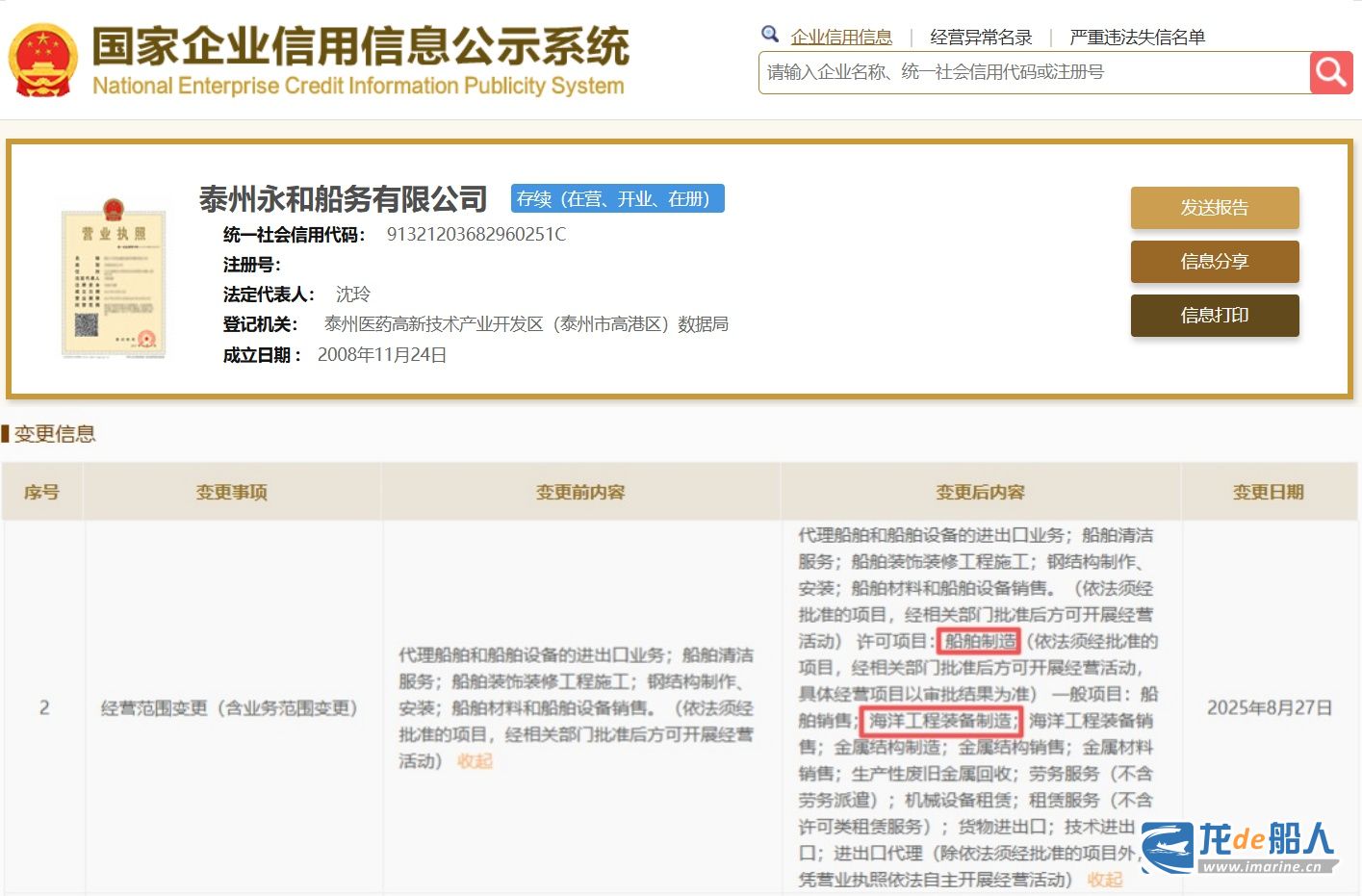Click the 变更日期 column header
Viewport: 1362px width, 896px height.
tap(1268, 492)
